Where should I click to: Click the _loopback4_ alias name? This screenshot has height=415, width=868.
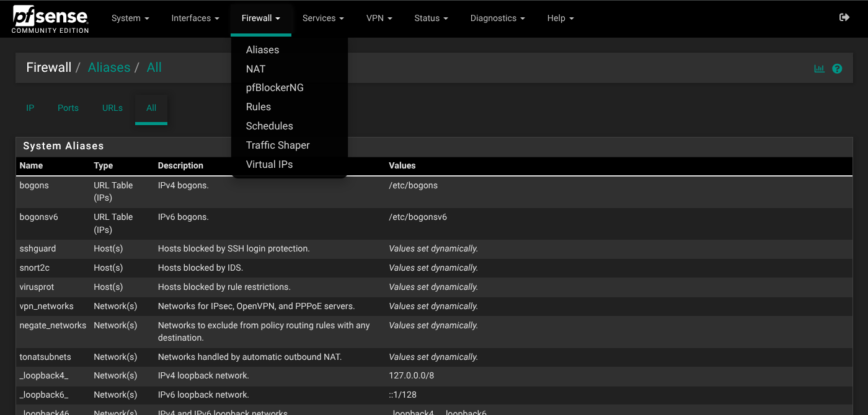point(44,376)
